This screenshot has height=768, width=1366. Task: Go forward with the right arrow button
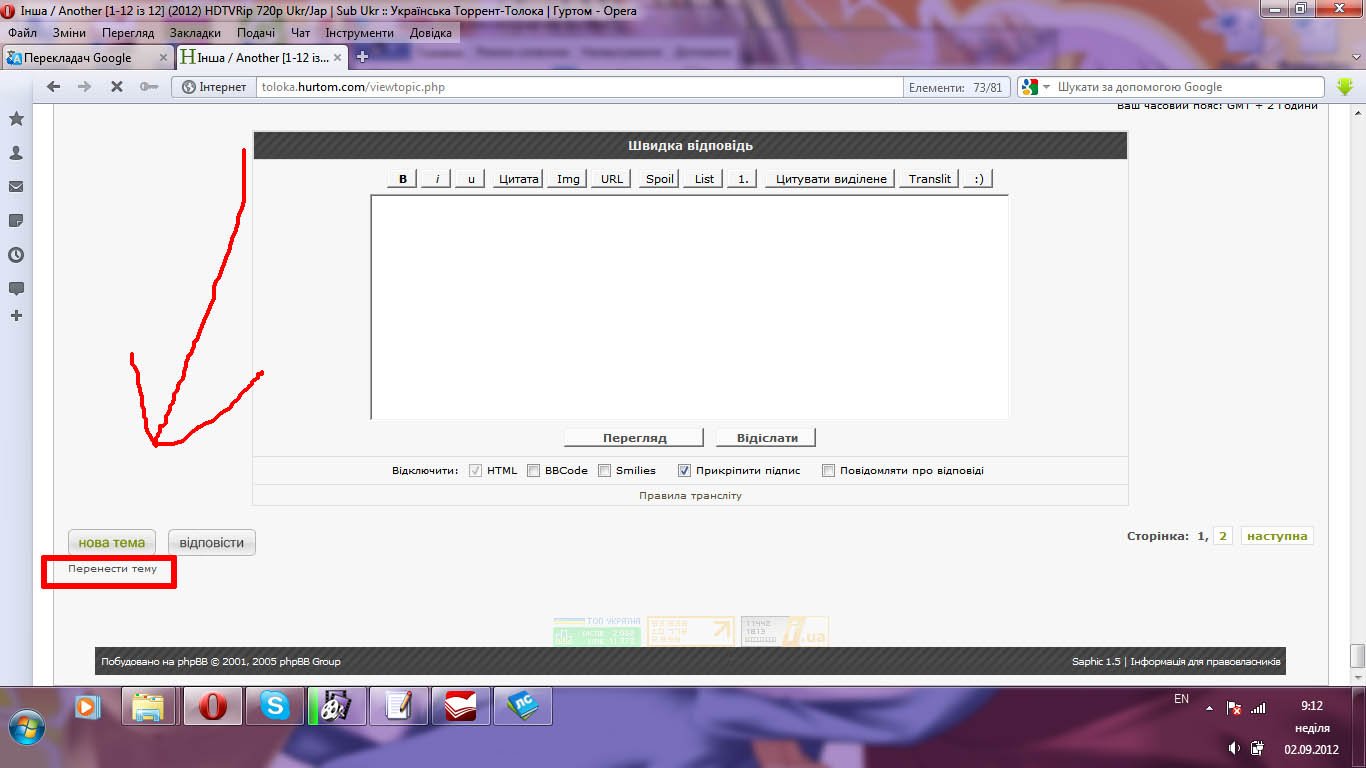85,87
